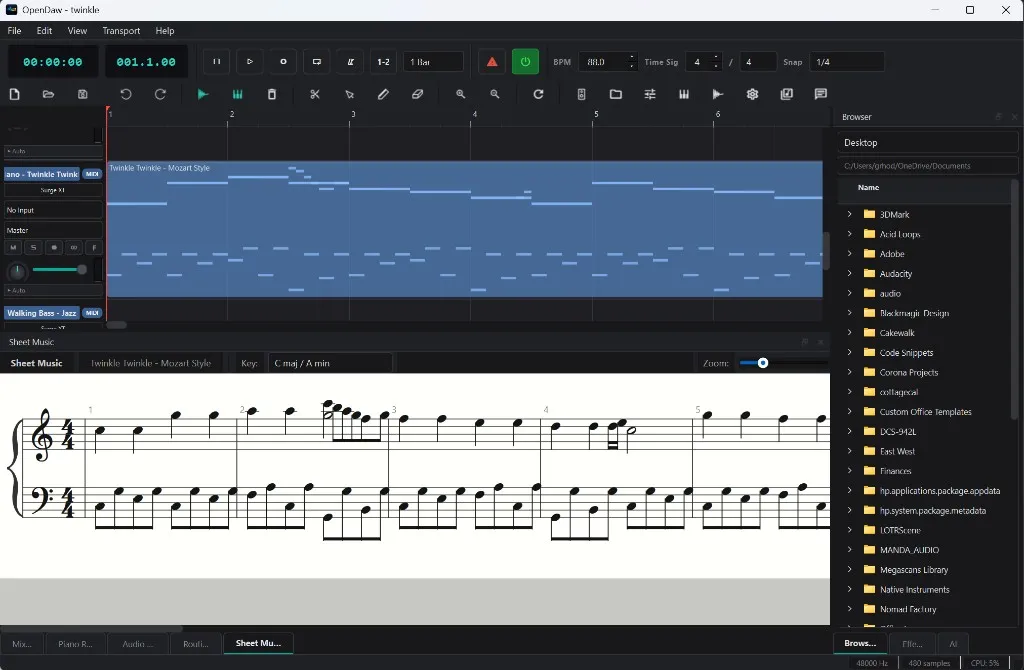Image resolution: width=1024 pixels, height=670 pixels.
Task: Open the chat message bubble icon
Action: [821, 94]
